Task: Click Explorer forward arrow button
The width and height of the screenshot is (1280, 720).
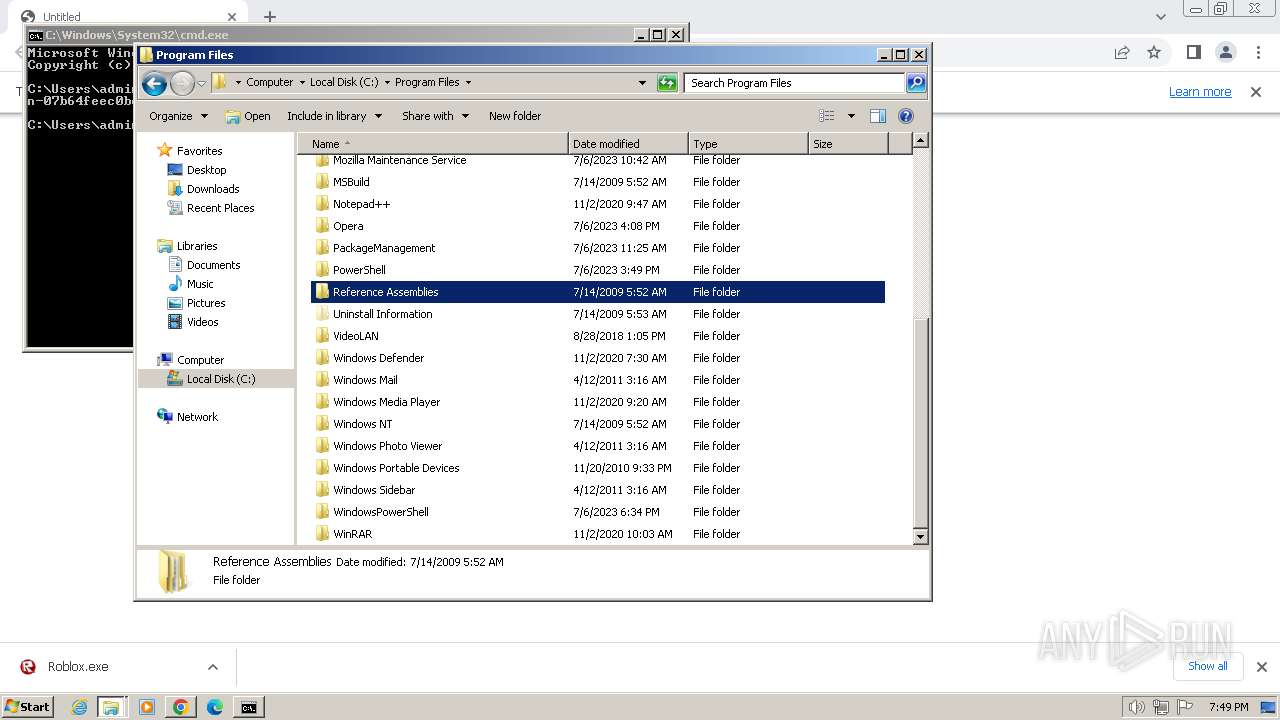Action: click(182, 83)
